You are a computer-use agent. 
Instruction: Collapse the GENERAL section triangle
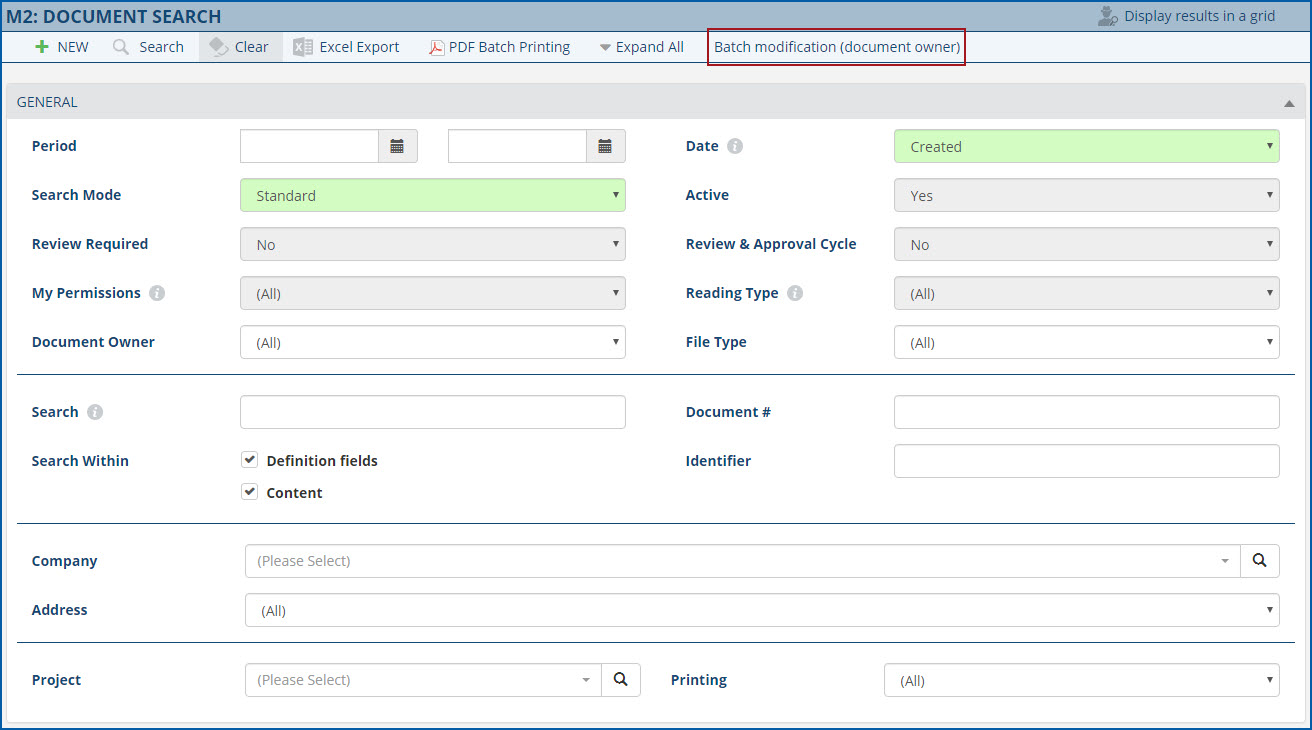tap(1289, 103)
